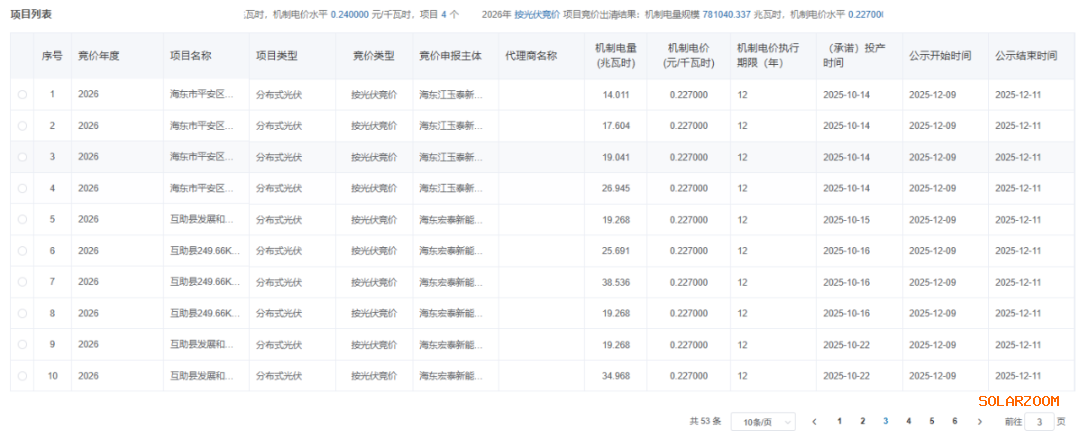Jump to page 1 in pagination
Image resolution: width=1080 pixels, height=436 pixels.
839,421
